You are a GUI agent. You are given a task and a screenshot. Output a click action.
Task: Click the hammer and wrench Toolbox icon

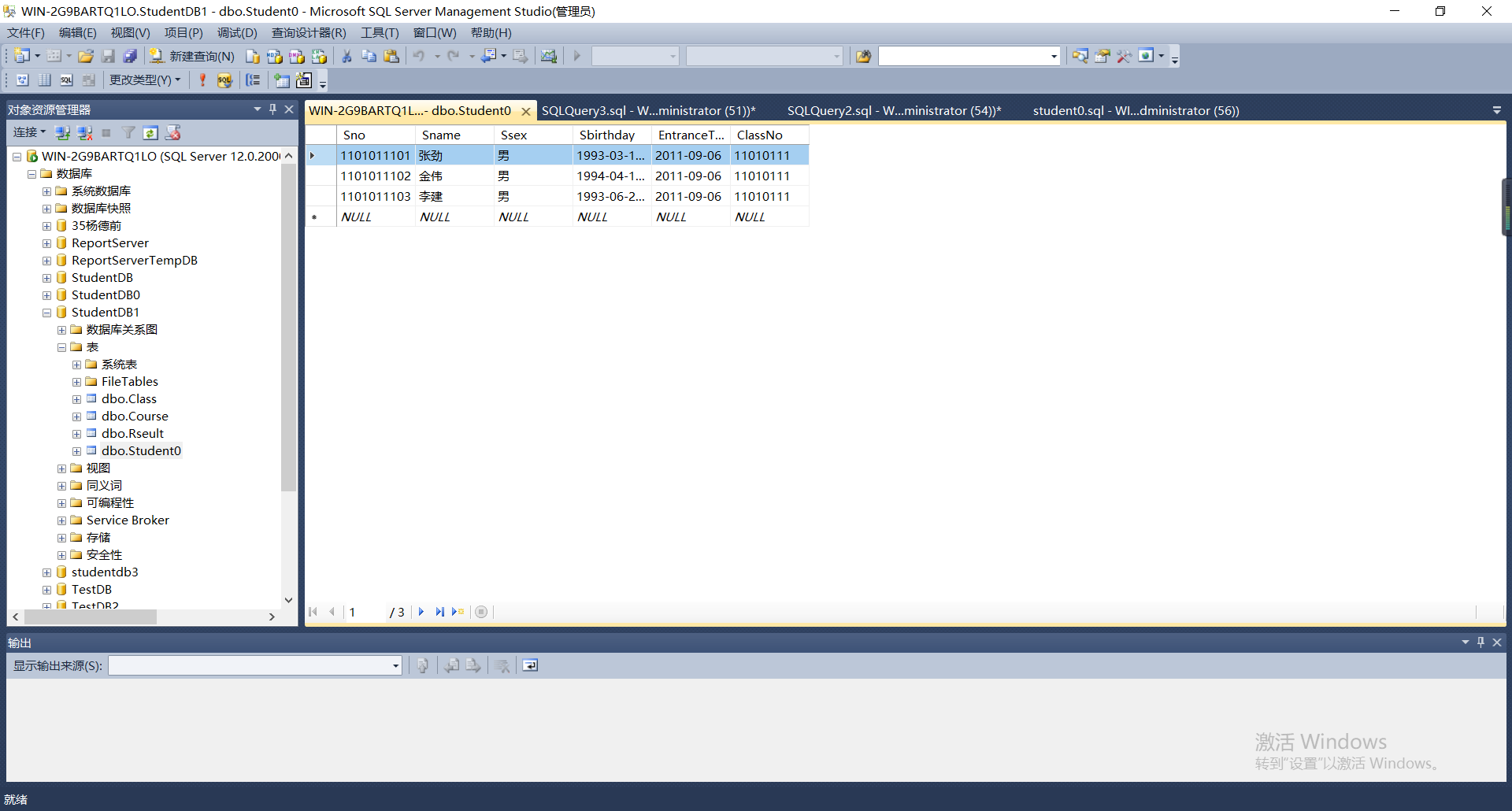(1124, 56)
